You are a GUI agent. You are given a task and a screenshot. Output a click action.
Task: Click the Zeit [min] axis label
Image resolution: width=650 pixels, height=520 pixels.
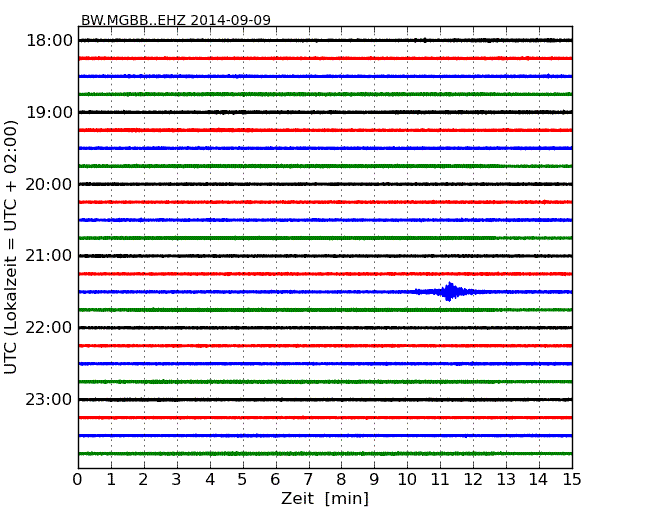coord(325,498)
